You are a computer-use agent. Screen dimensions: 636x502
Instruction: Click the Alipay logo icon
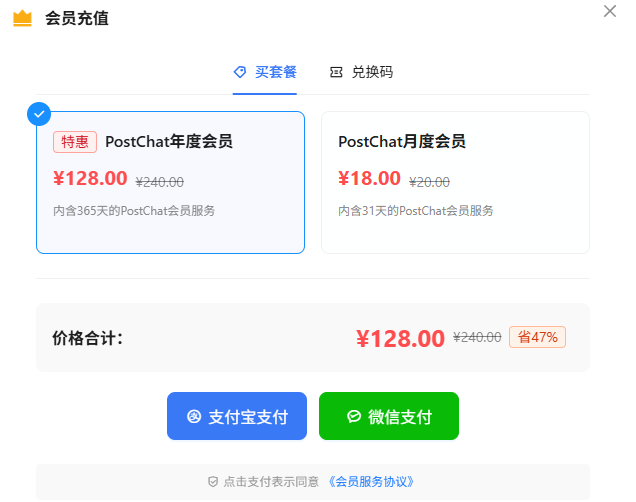(194, 417)
